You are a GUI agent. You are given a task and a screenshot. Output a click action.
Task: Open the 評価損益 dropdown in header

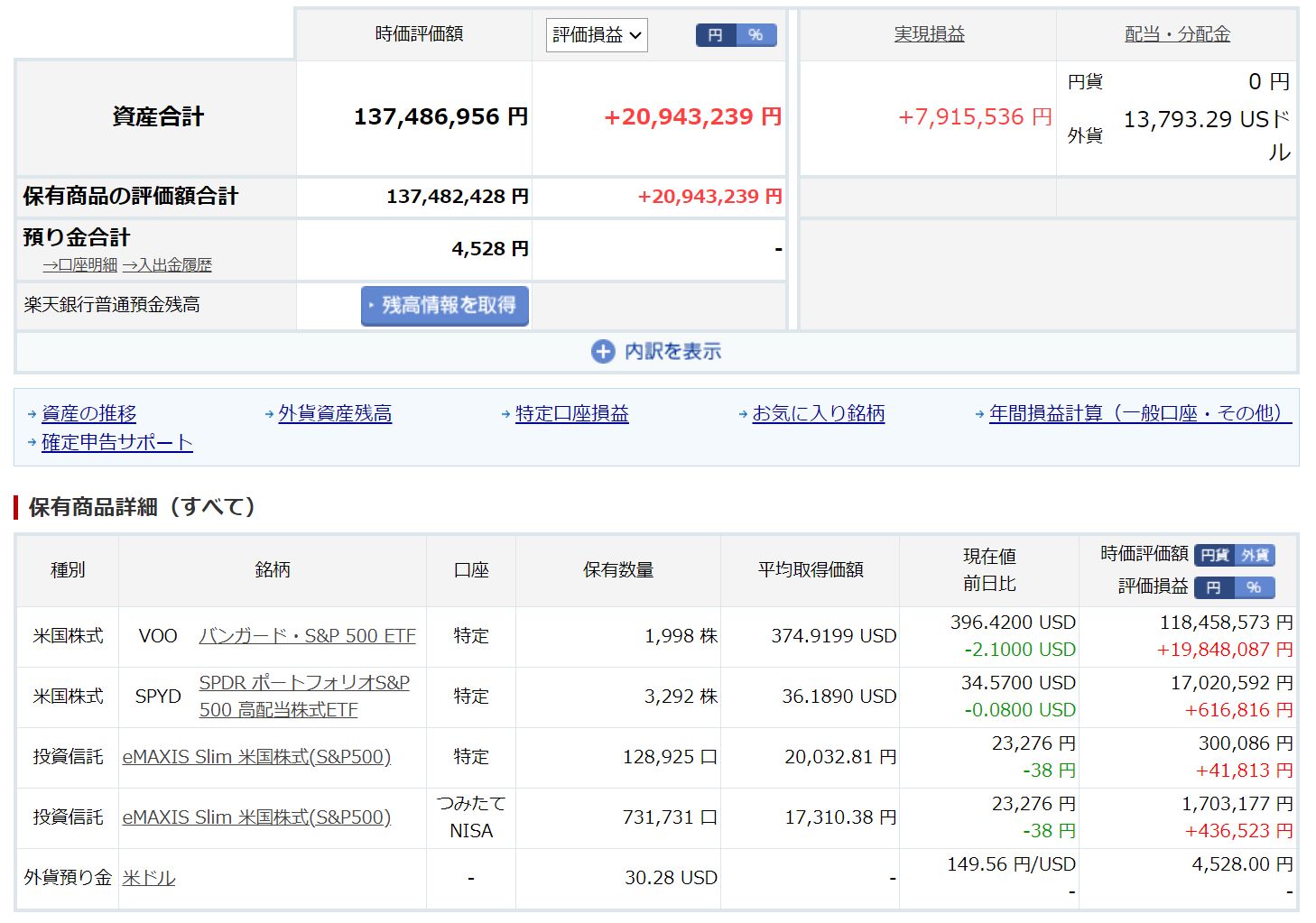(597, 35)
